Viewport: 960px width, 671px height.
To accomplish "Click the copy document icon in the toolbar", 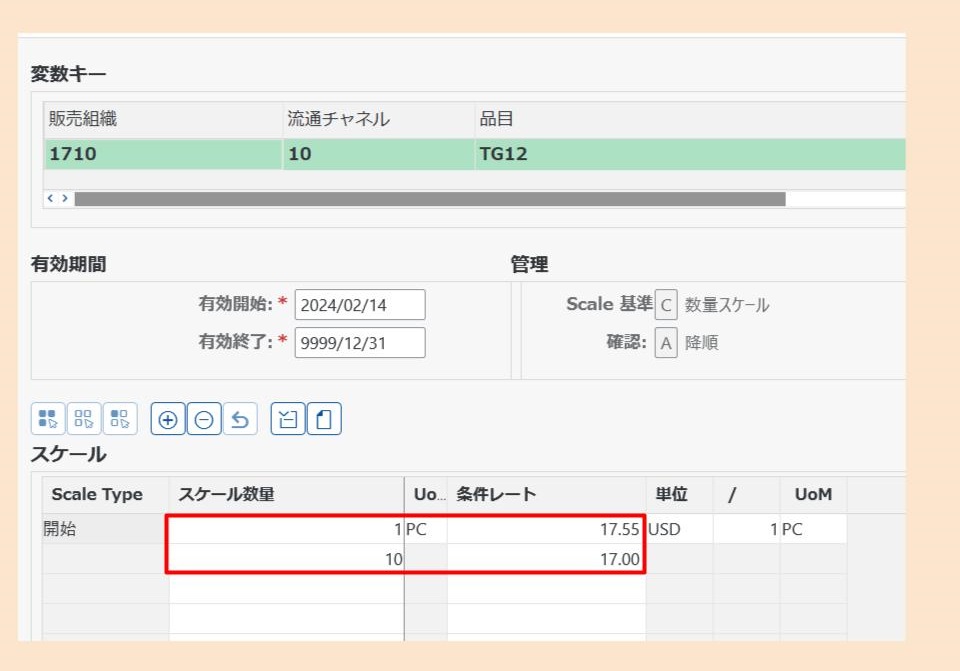I will (x=322, y=419).
